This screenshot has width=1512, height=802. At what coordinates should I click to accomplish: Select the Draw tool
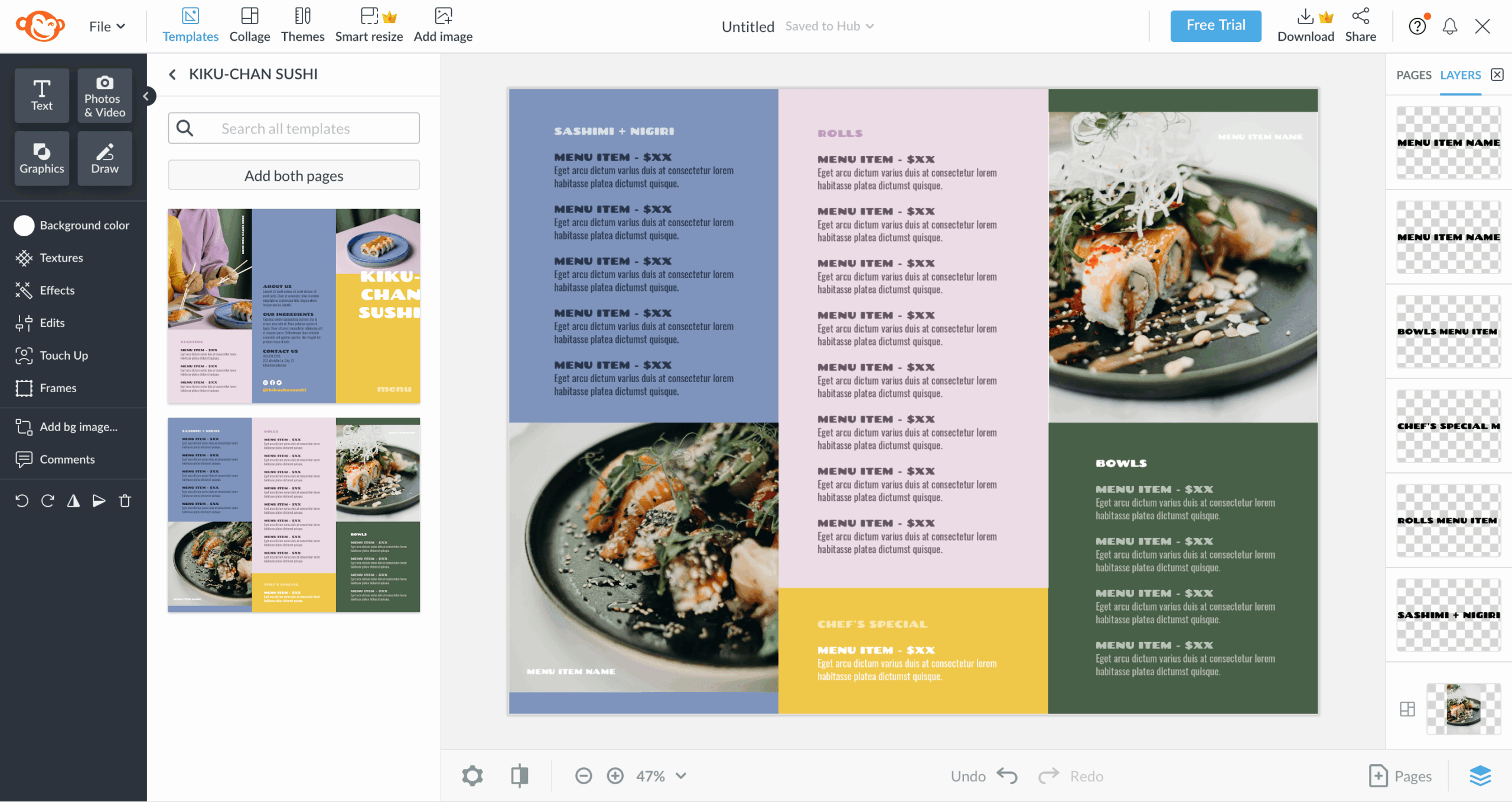(105, 158)
